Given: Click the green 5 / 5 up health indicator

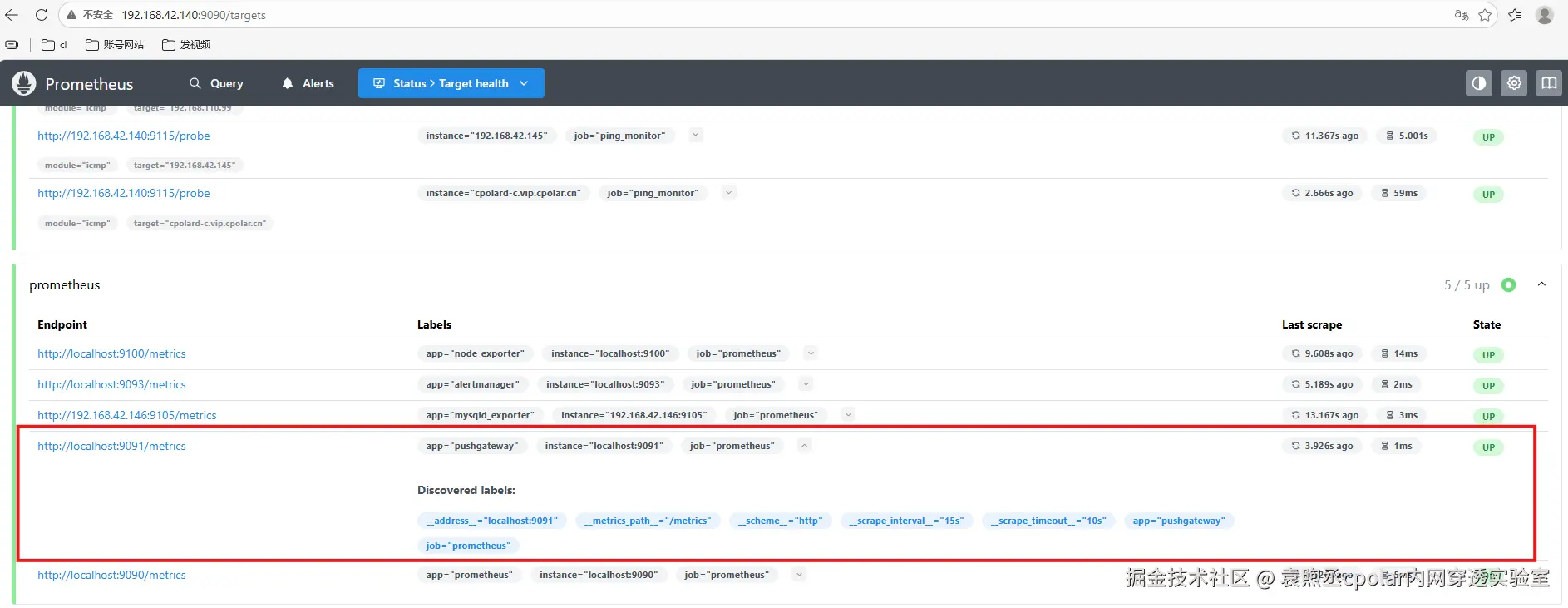Looking at the screenshot, I should (x=1508, y=284).
